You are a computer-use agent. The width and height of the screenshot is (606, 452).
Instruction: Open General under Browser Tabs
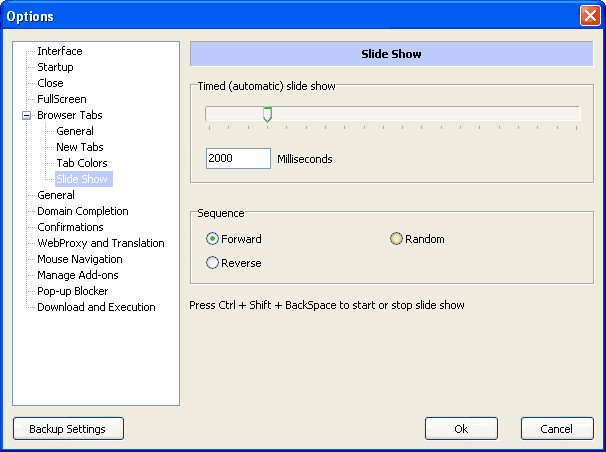(x=75, y=131)
